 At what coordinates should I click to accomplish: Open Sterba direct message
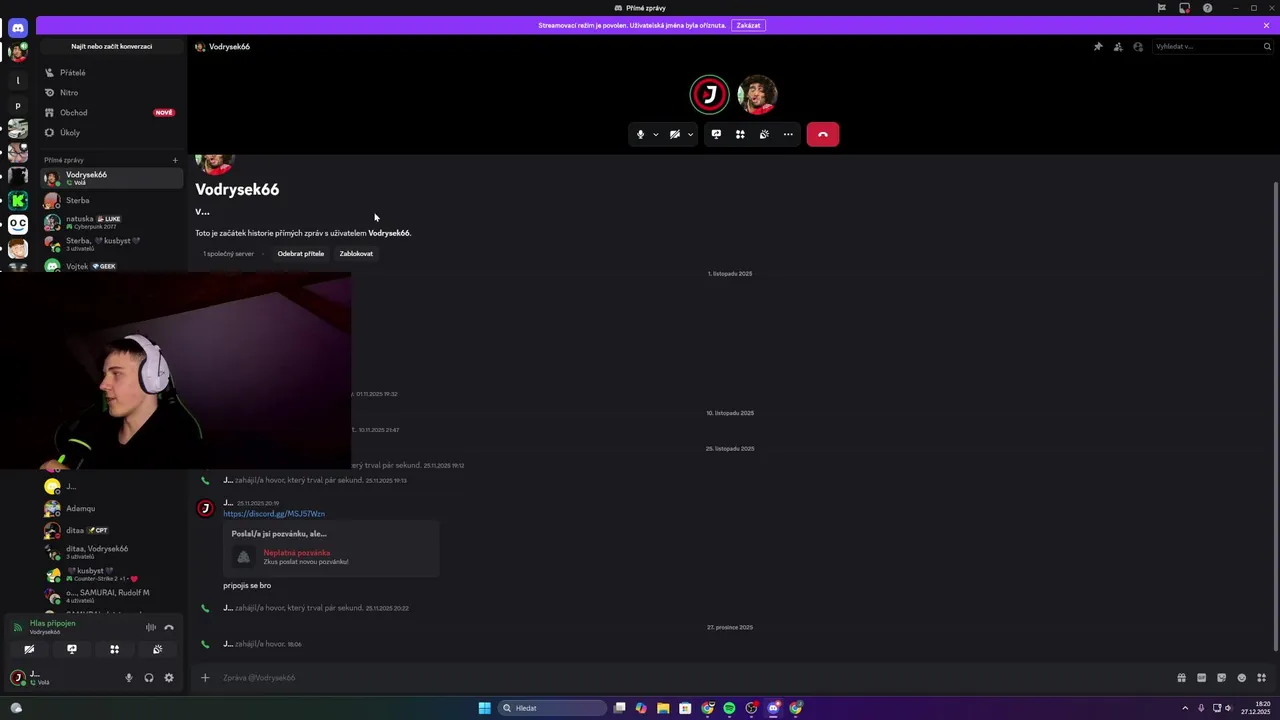[111, 200]
